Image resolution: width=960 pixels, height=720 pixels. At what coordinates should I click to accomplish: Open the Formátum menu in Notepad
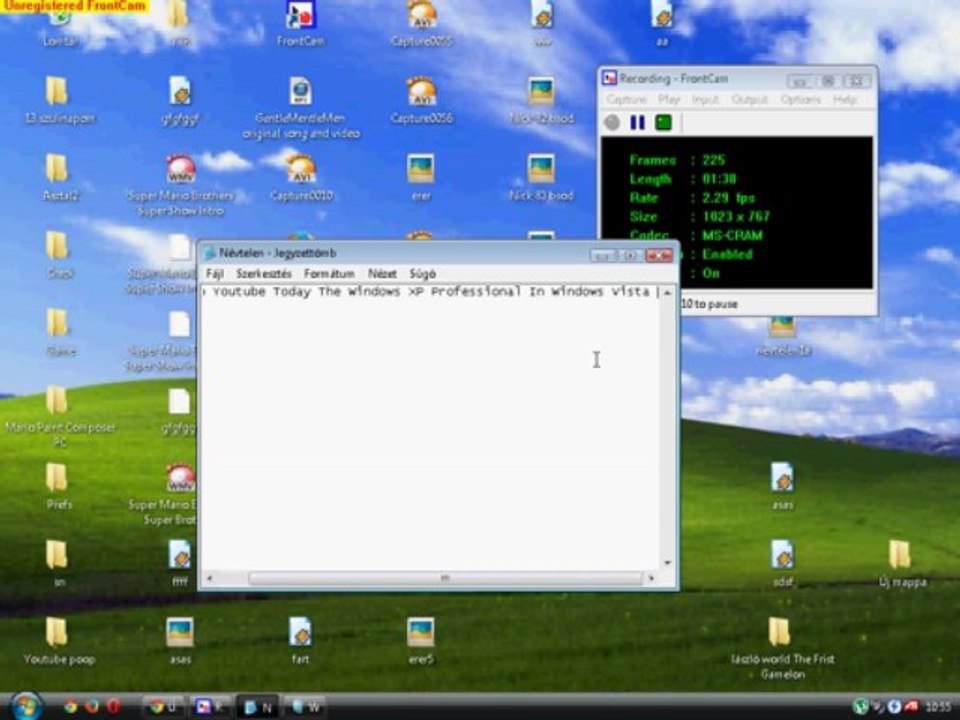coord(329,274)
